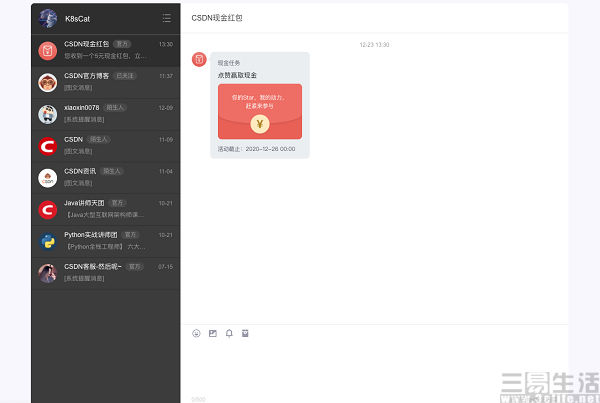Click CSDN官方博客 monkey avatar
The height and width of the screenshot is (403, 600).
[48, 82]
